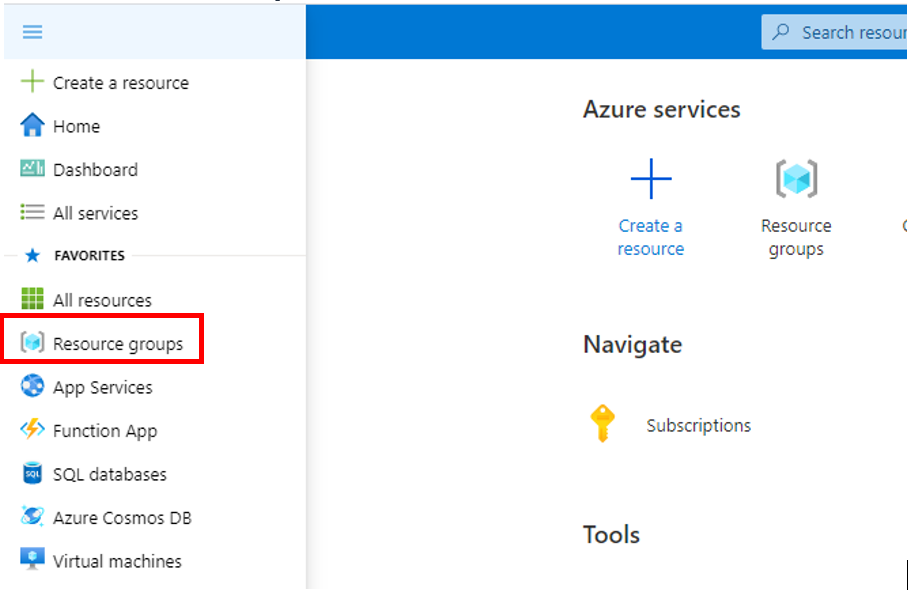The width and height of the screenshot is (914, 597).
Task: Click the Virtual machines monitor icon
Action: 33,560
